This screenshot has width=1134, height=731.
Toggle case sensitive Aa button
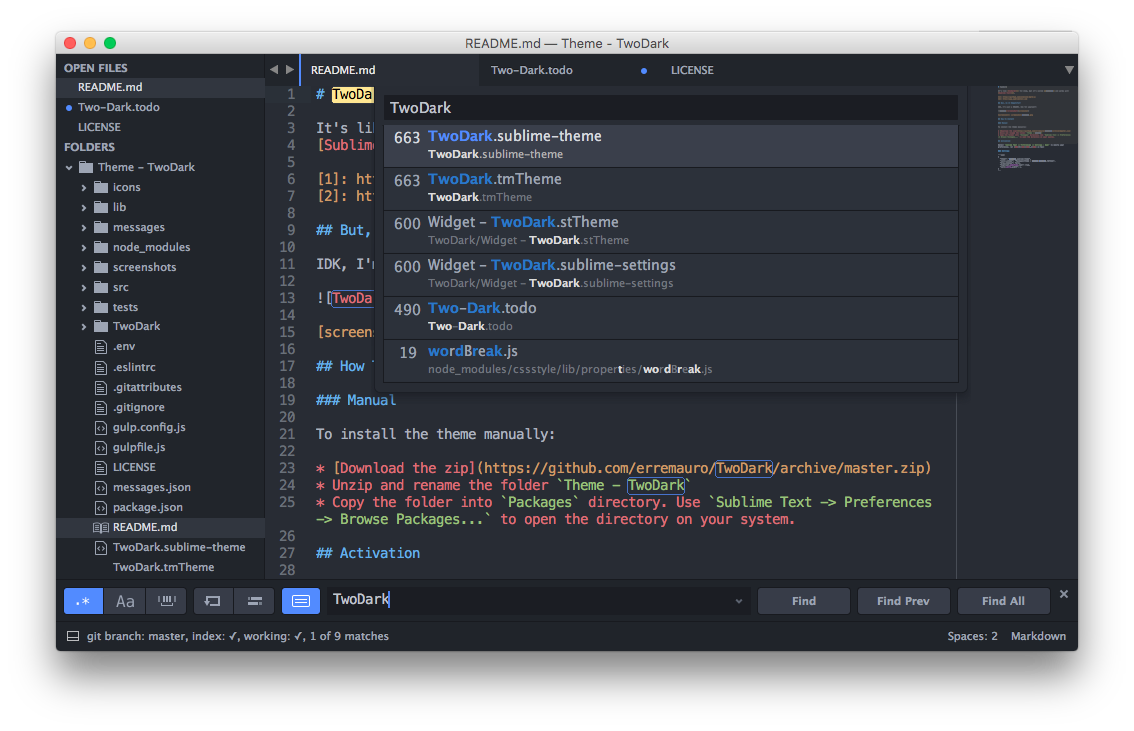click(125, 601)
